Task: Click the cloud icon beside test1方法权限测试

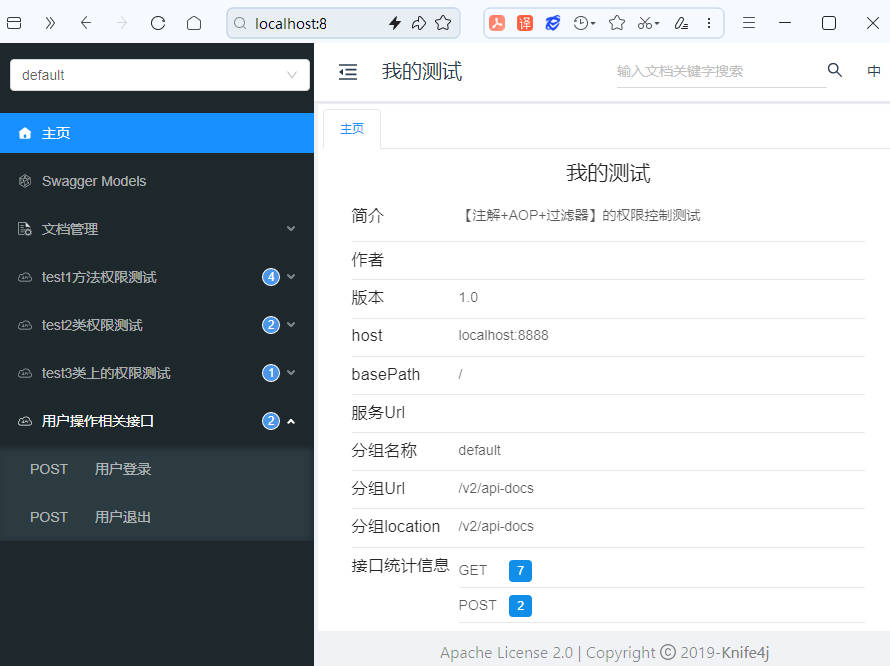Action: pos(25,277)
